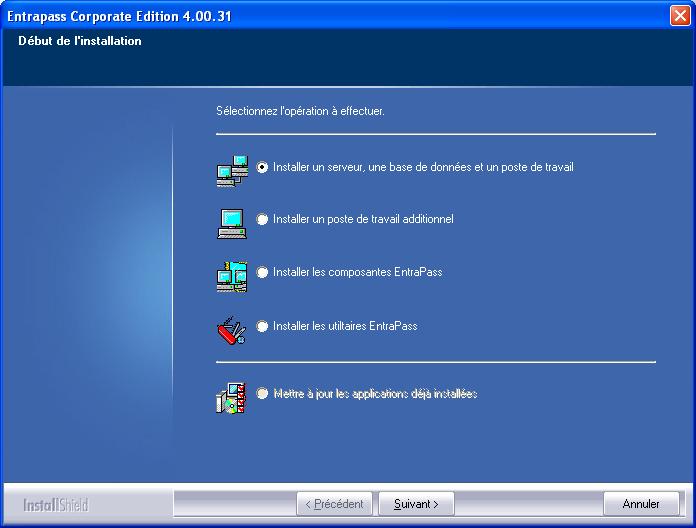This screenshot has width=696, height=528.
Task: Click the 'Mettre à jour les applications déjà installées' label
Action: pos(375,394)
